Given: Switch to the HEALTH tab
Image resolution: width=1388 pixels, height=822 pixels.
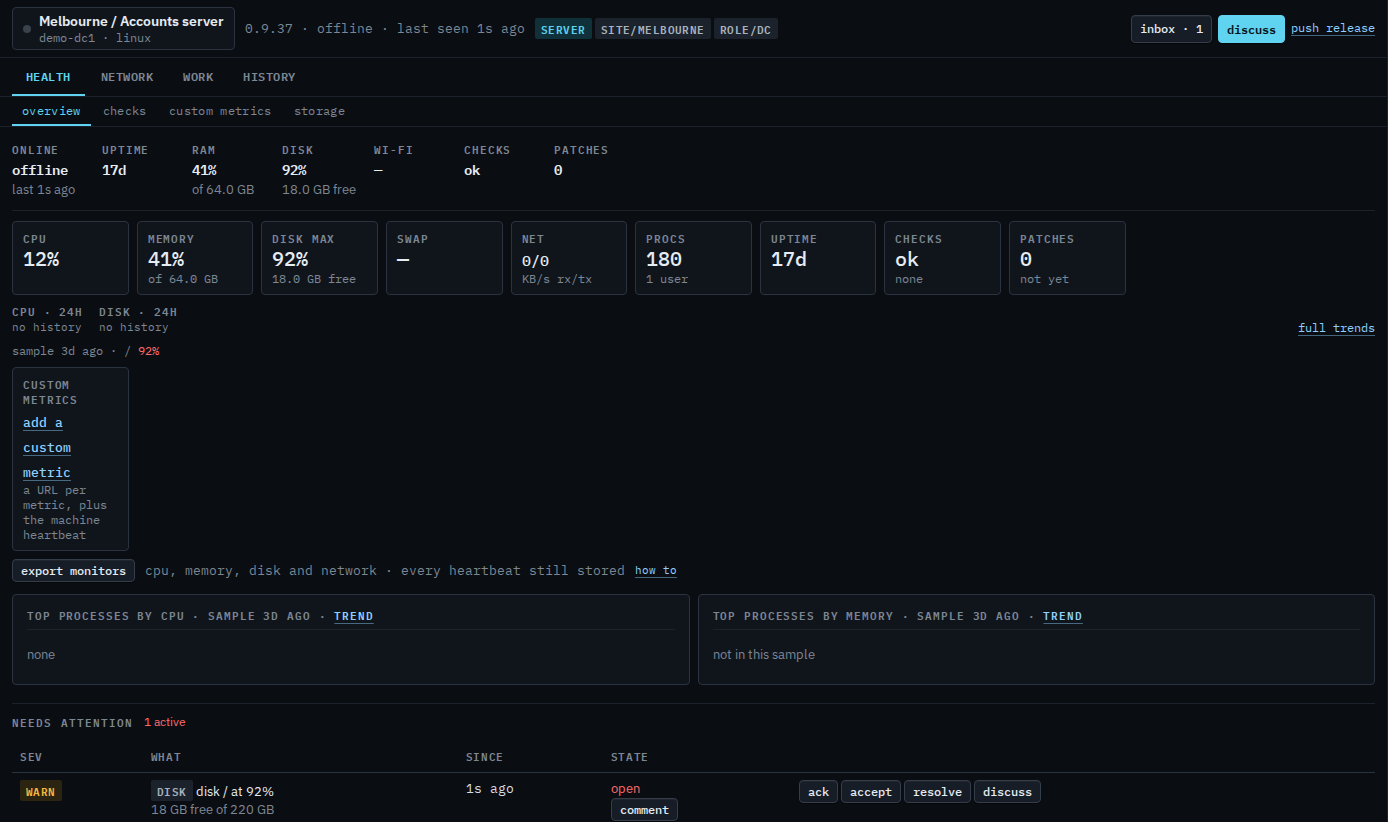Looking at the screenshot, I should pos(48,77).
